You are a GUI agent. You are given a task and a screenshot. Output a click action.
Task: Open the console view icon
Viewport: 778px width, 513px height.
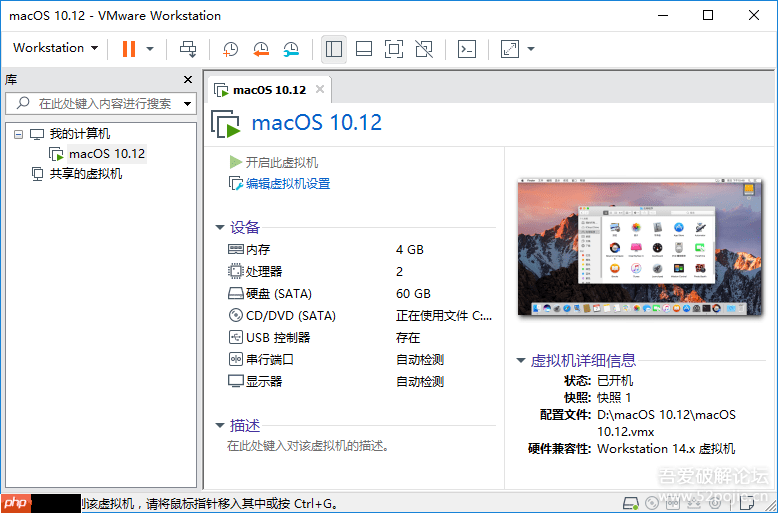click(x=467, y=49)
